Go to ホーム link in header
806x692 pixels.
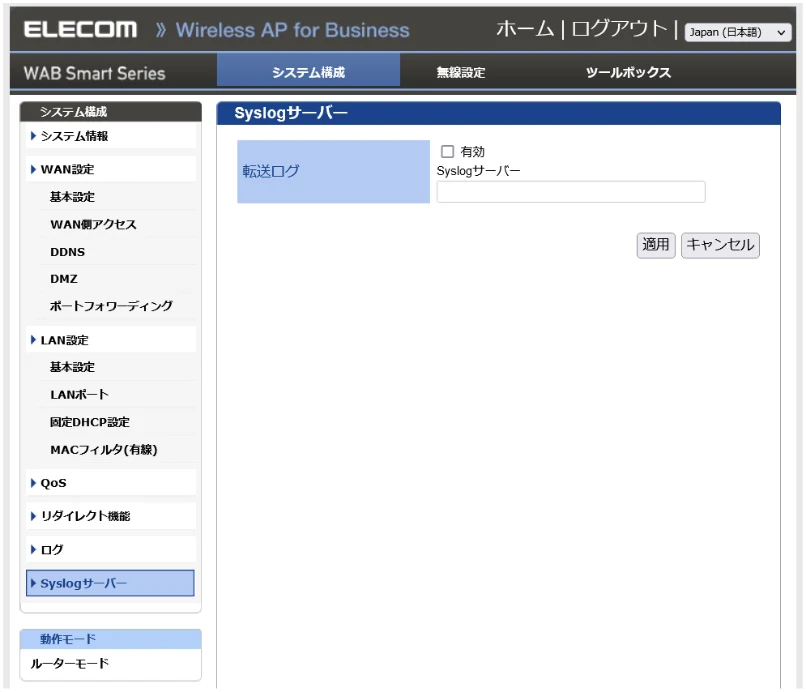pyautogui.click(x=525, y=29)
